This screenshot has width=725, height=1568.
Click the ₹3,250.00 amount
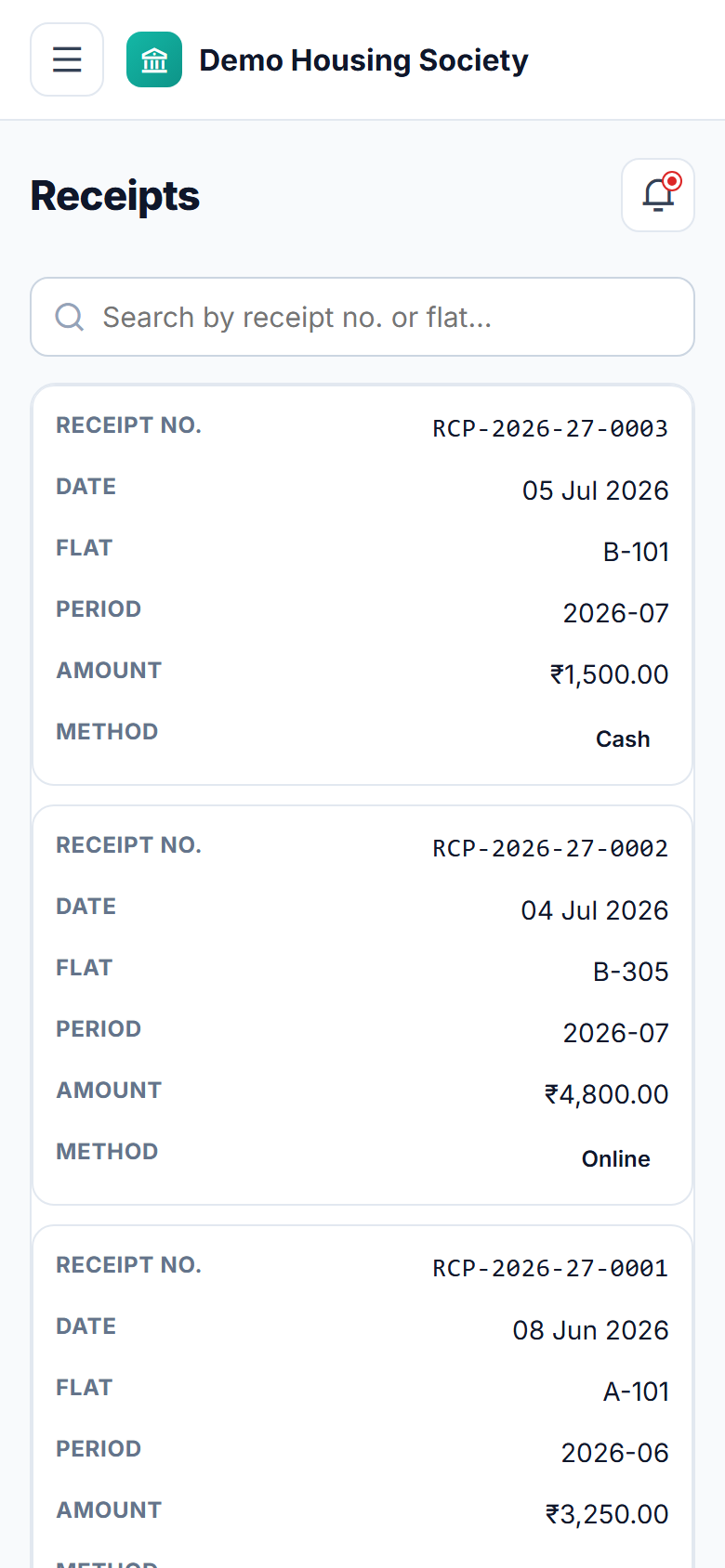tap(607, 1514)
